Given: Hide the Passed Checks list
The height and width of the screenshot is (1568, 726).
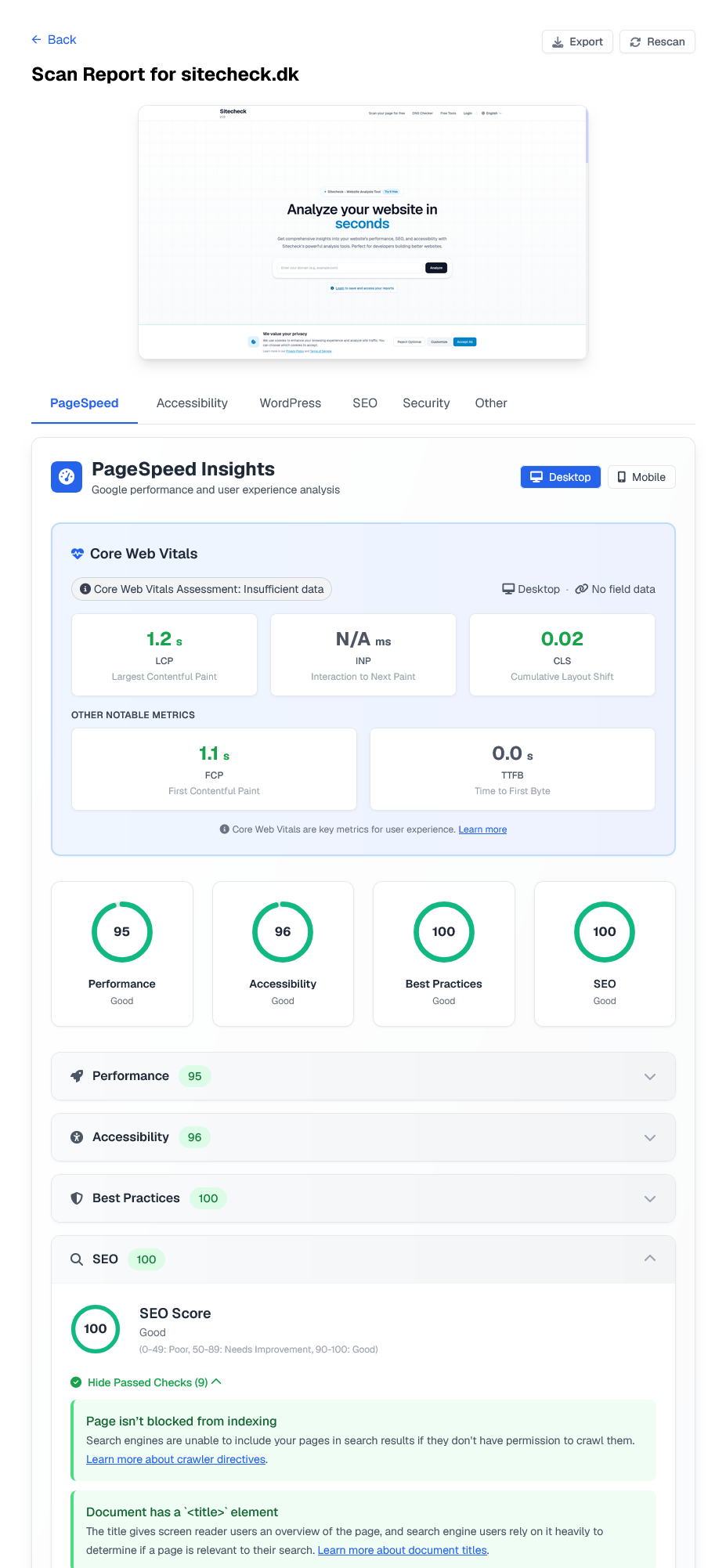Looking at the screenshot, I should pos(147,1382).
